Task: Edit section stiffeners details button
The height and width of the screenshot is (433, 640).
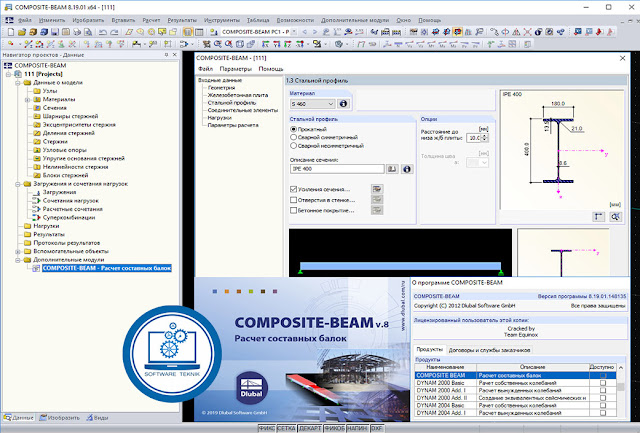Action: tap(377, 189)
